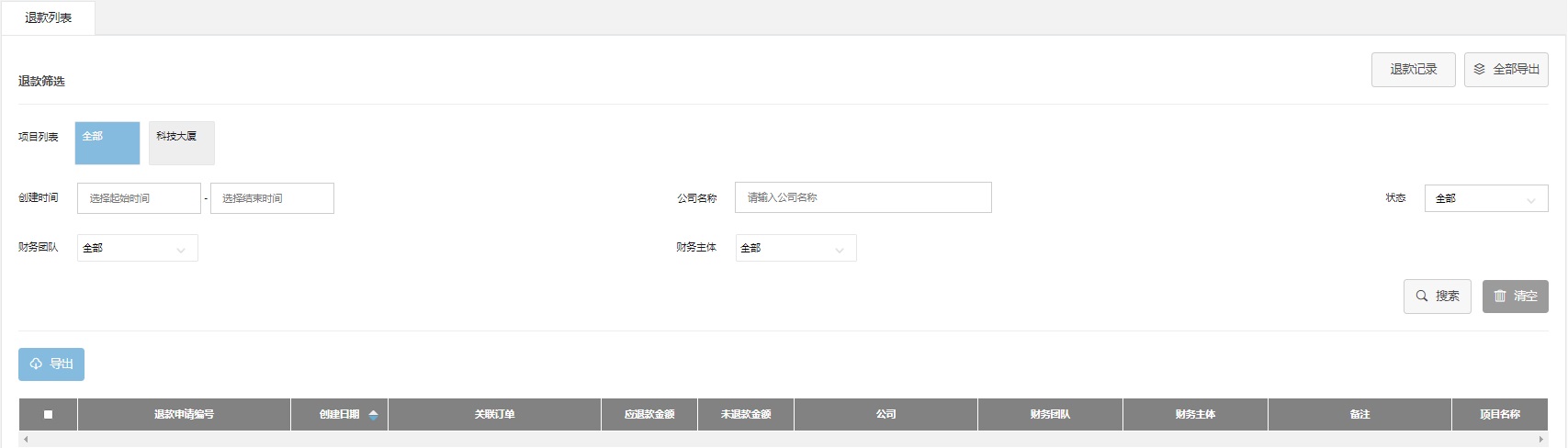This screenshot has height=448, width=1568.
Task: Expand the 财务主体 dropdown
Action: (795, 248)
